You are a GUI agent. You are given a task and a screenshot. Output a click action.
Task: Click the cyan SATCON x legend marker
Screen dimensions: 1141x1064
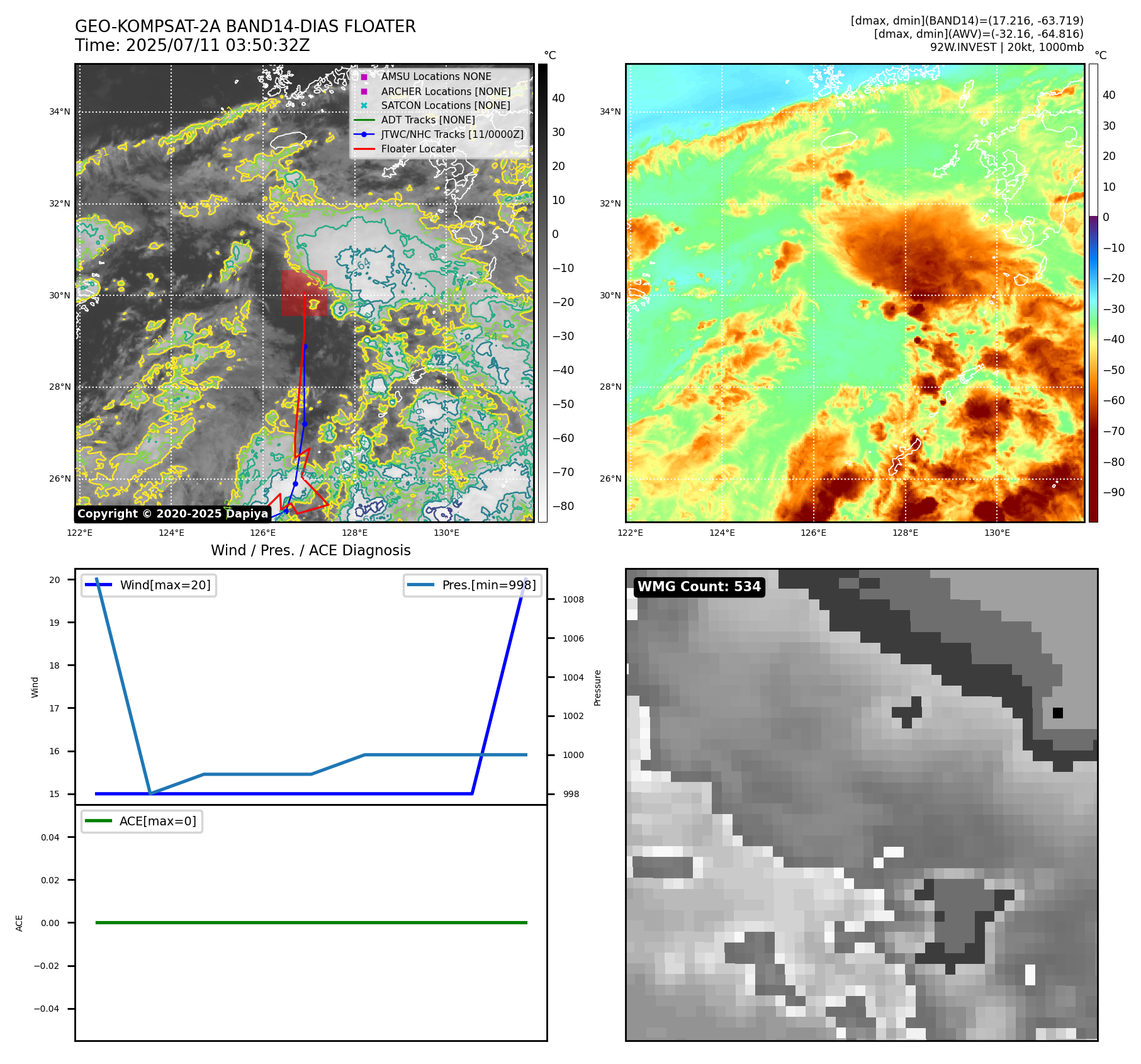[364, 105]
